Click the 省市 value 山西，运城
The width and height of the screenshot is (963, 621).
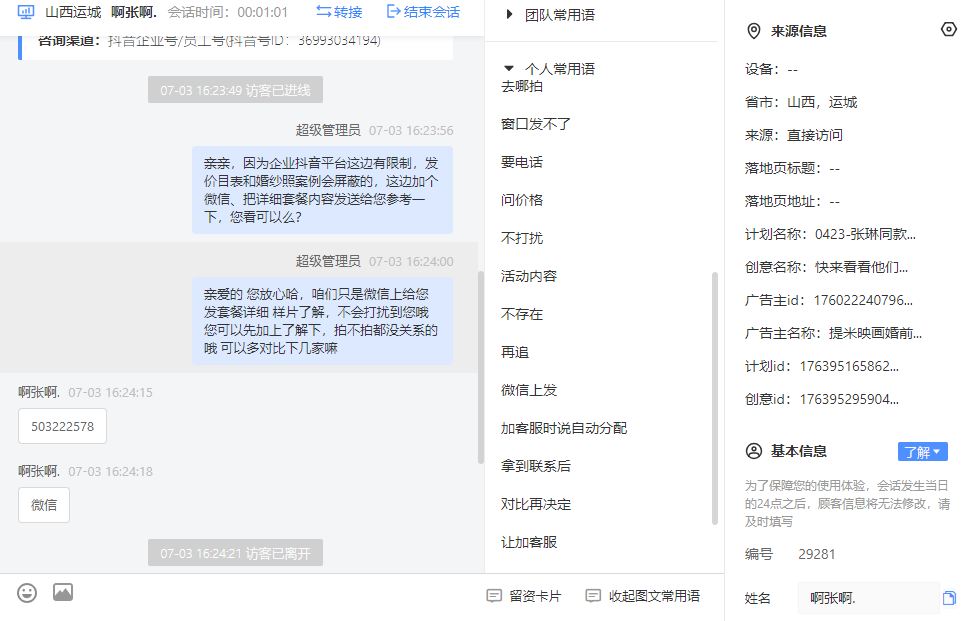point(822,103)
